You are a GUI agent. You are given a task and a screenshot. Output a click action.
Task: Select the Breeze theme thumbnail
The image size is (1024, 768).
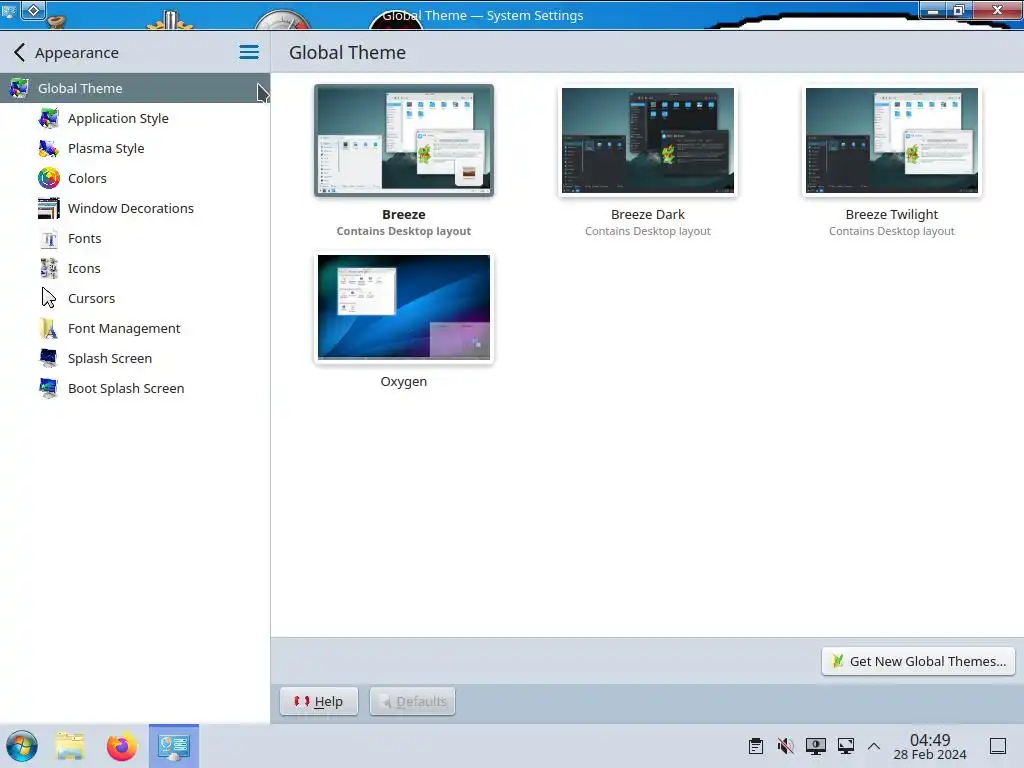click(404, 140)
